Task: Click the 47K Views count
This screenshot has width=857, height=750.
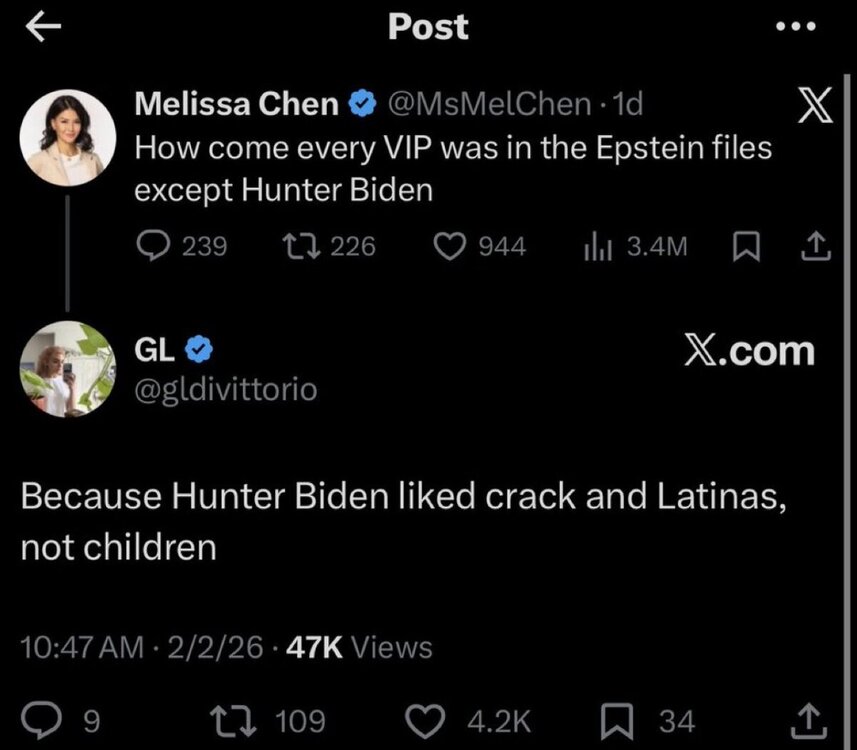Action: click(x=360, y=647)
